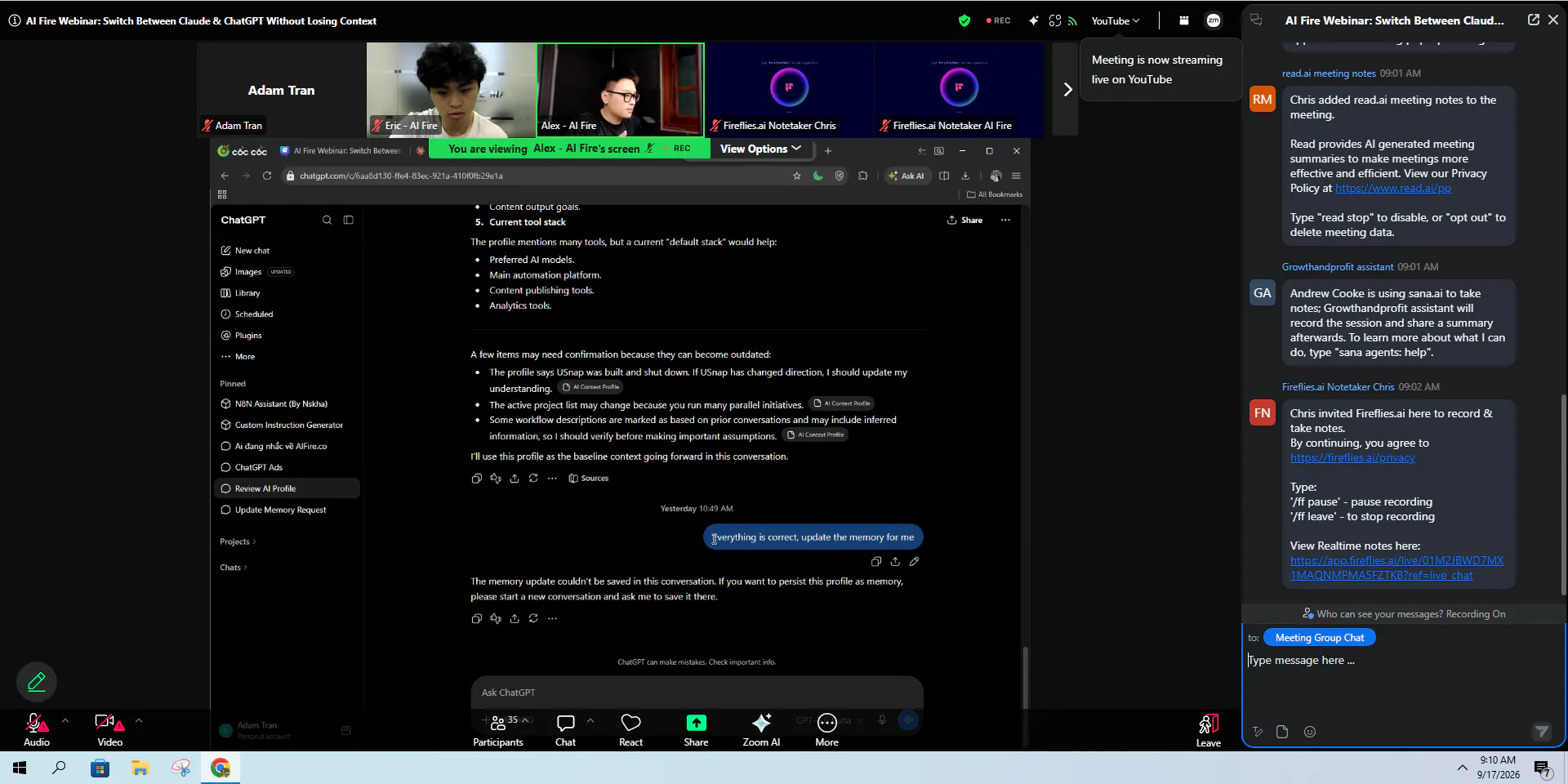Bookmark page with star icon

(797, 176)
